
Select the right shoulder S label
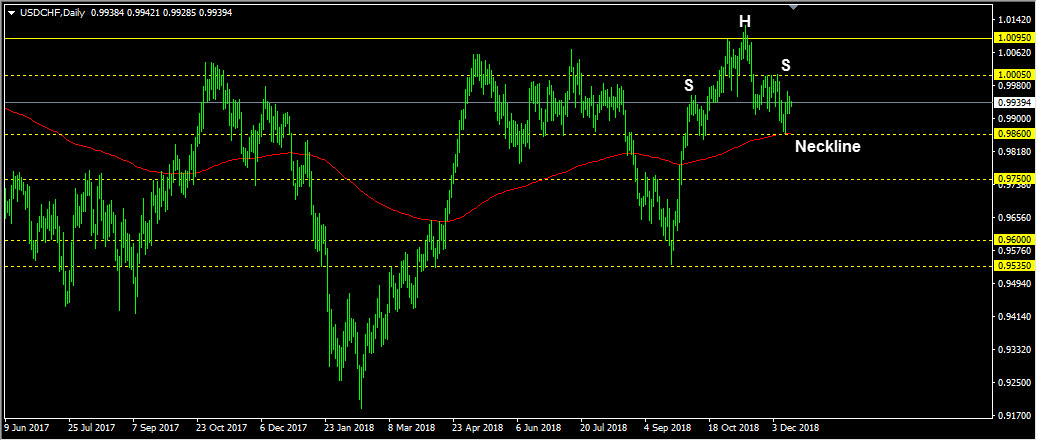pos(786,65)
